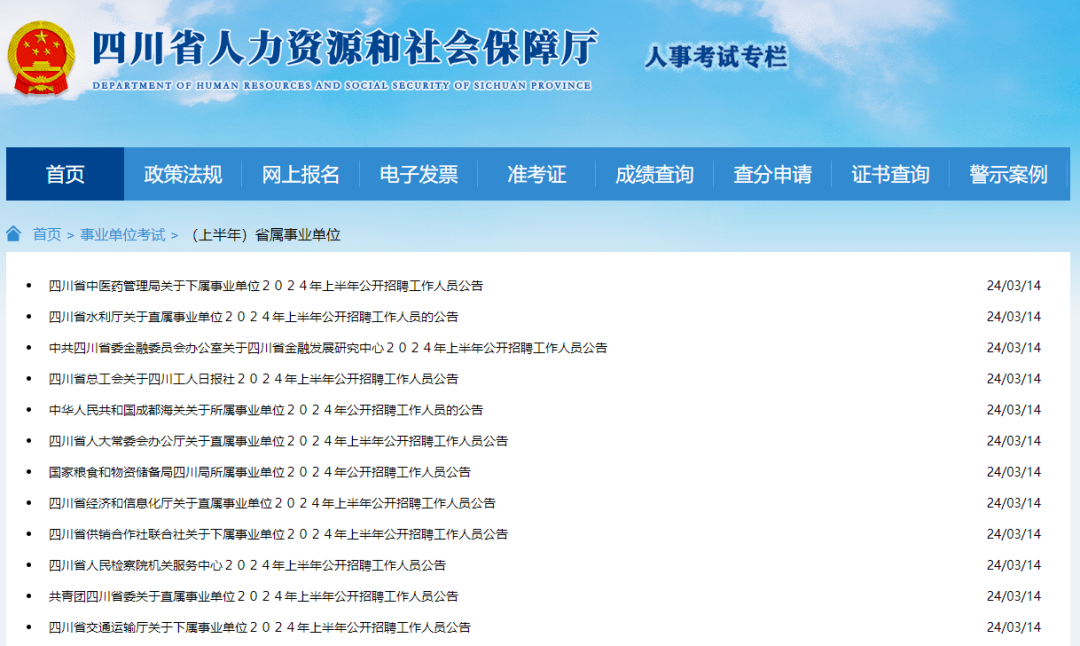Open 四川省交通运输厅 recruitment announcement

pos(260,628)
